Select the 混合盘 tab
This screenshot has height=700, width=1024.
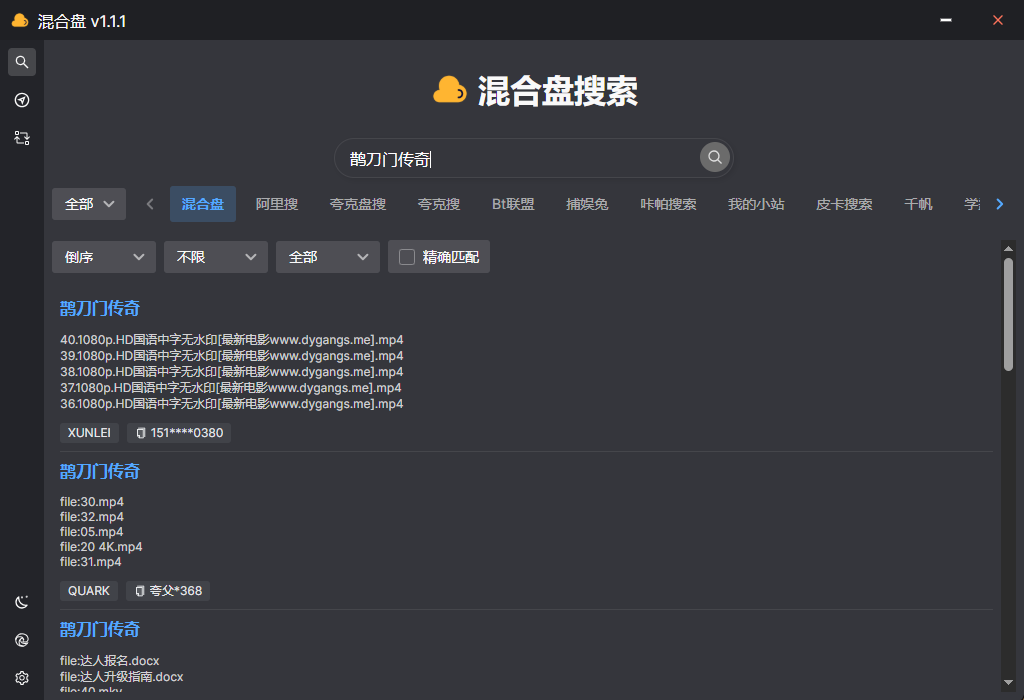[x=202, y=204]
